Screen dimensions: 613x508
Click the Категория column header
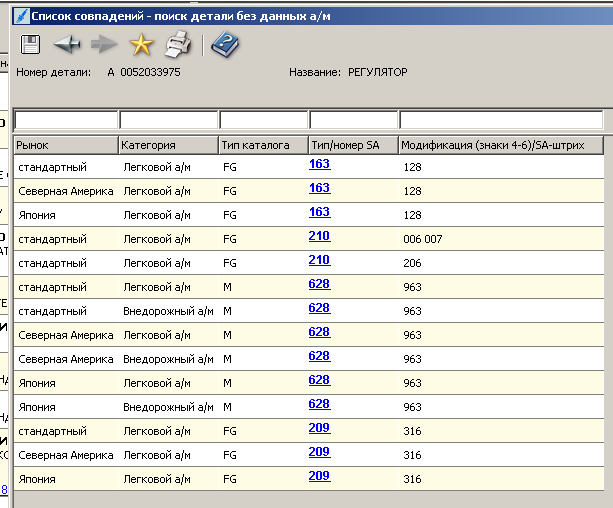[x=168, y=145]
